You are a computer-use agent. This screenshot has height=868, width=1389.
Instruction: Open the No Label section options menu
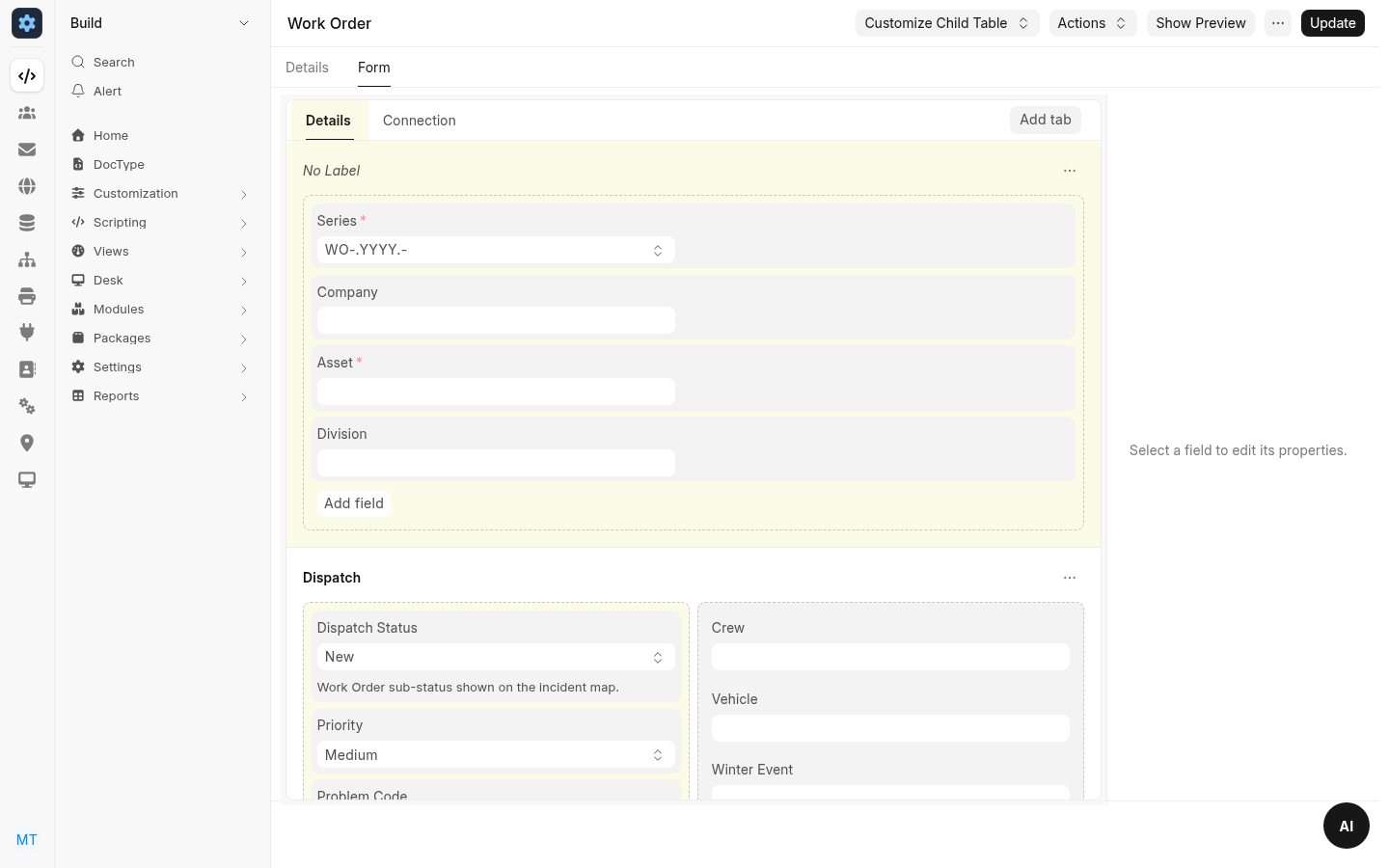click(x=1070, y=171)
